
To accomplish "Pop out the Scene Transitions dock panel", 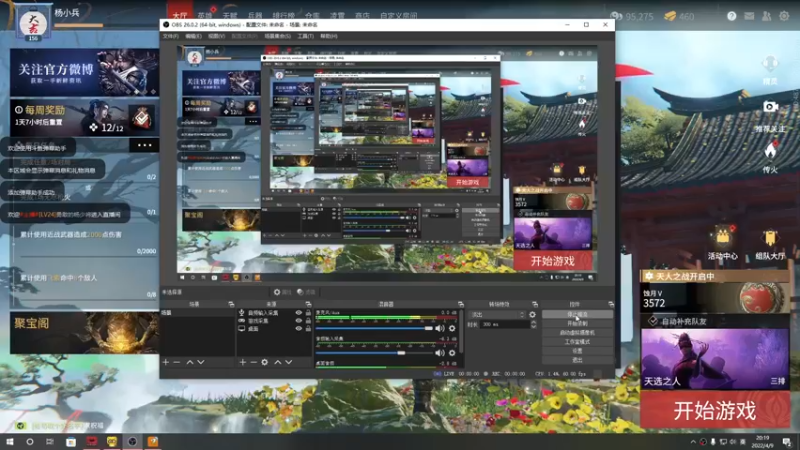I will [x=535, y=304].
